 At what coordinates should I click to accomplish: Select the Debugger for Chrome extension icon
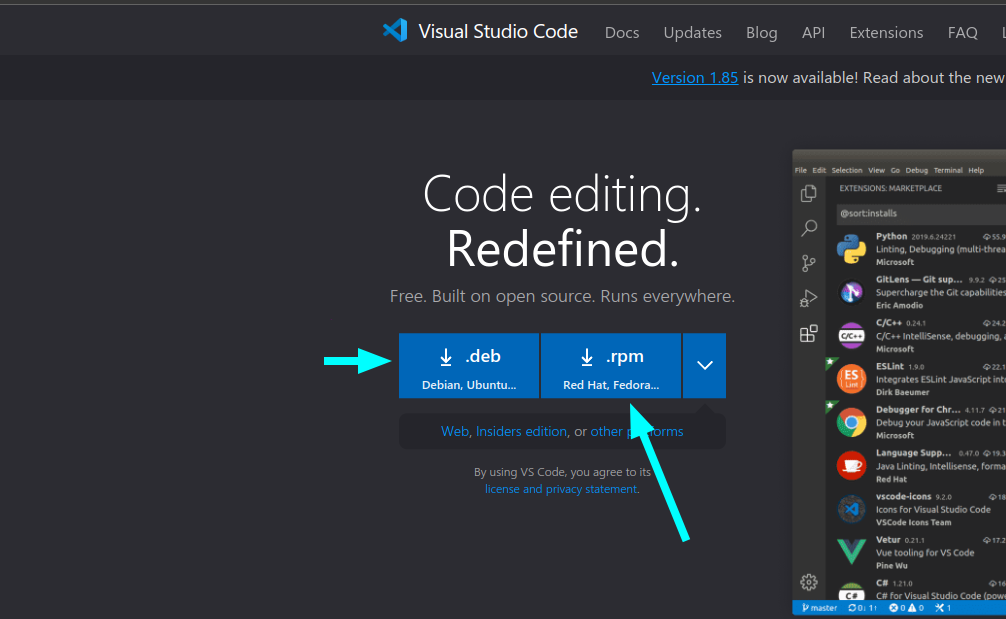point(851,422)
